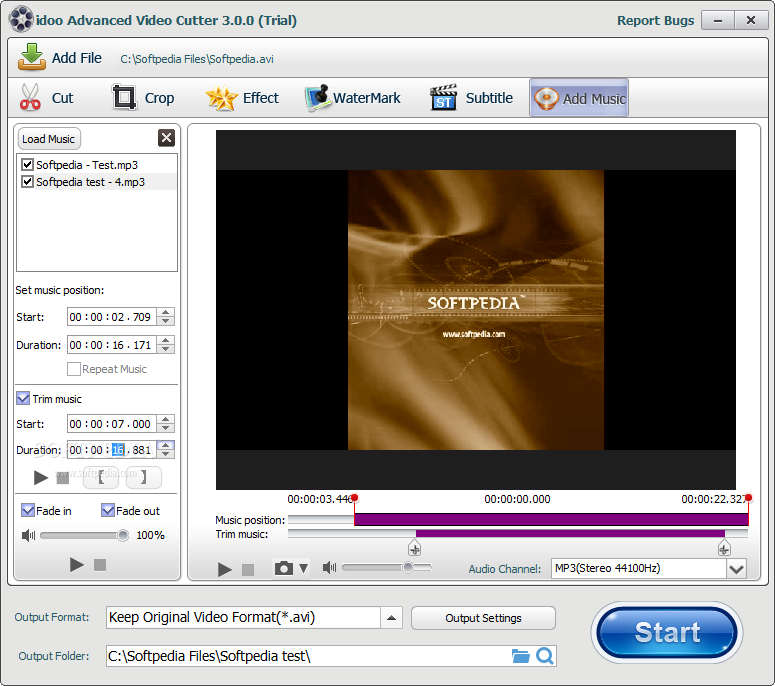The width and height of the screenshot is (775, 686).
Task: Decrease music position Duration stepper
Action: [166, 349]
